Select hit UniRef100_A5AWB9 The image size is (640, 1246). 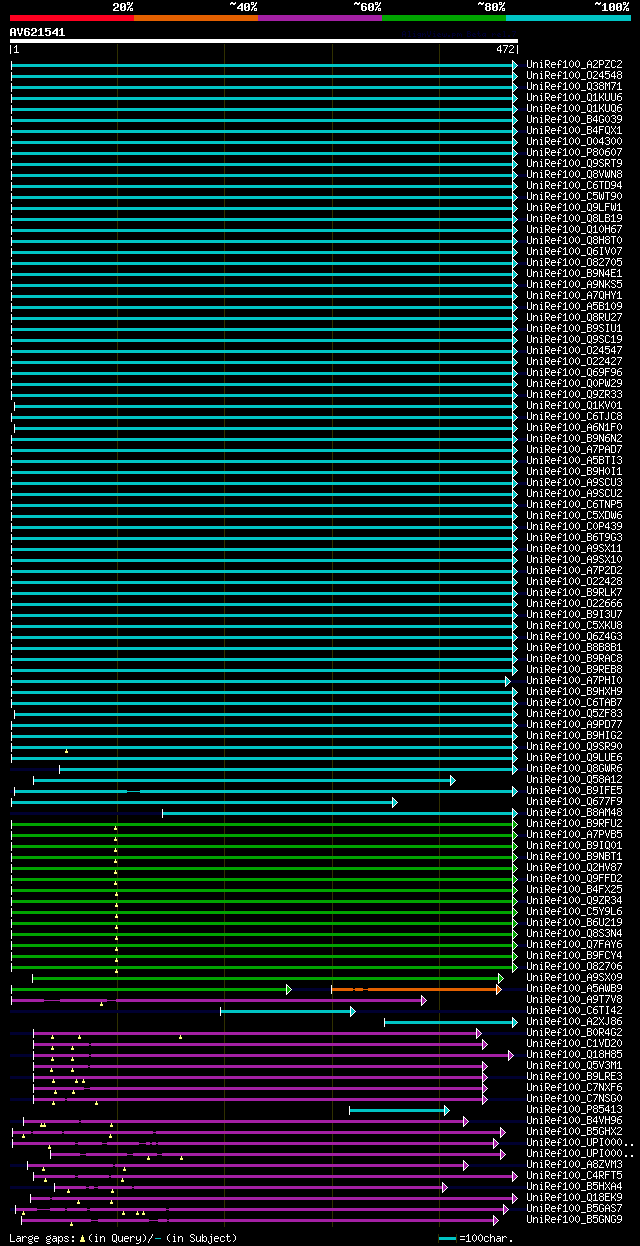(574, 989)
